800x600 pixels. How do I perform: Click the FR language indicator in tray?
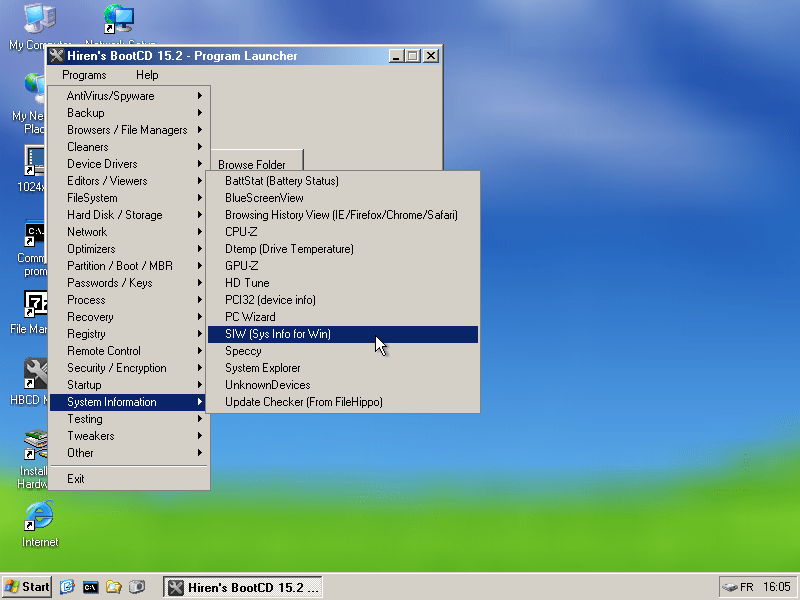746,587
